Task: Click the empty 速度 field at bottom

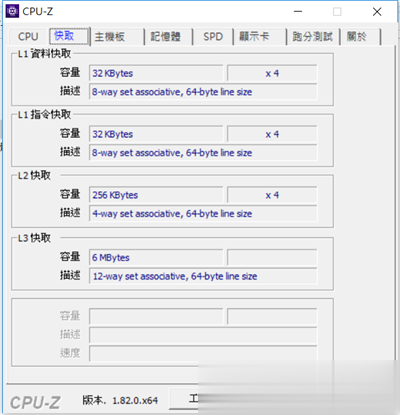Action: (203, 353)
